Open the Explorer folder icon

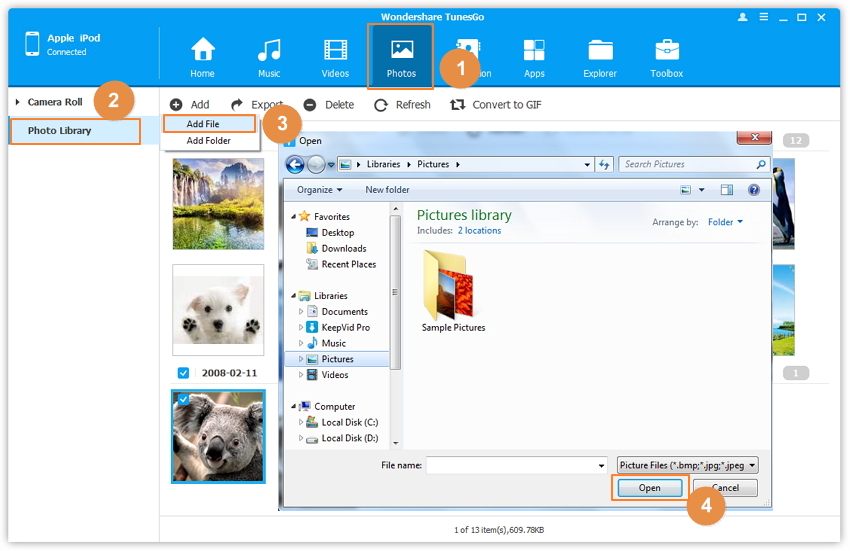tap(600, 50)
